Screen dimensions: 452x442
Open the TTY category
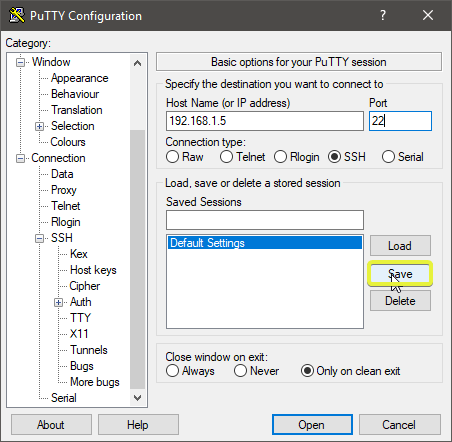[80, 318]
